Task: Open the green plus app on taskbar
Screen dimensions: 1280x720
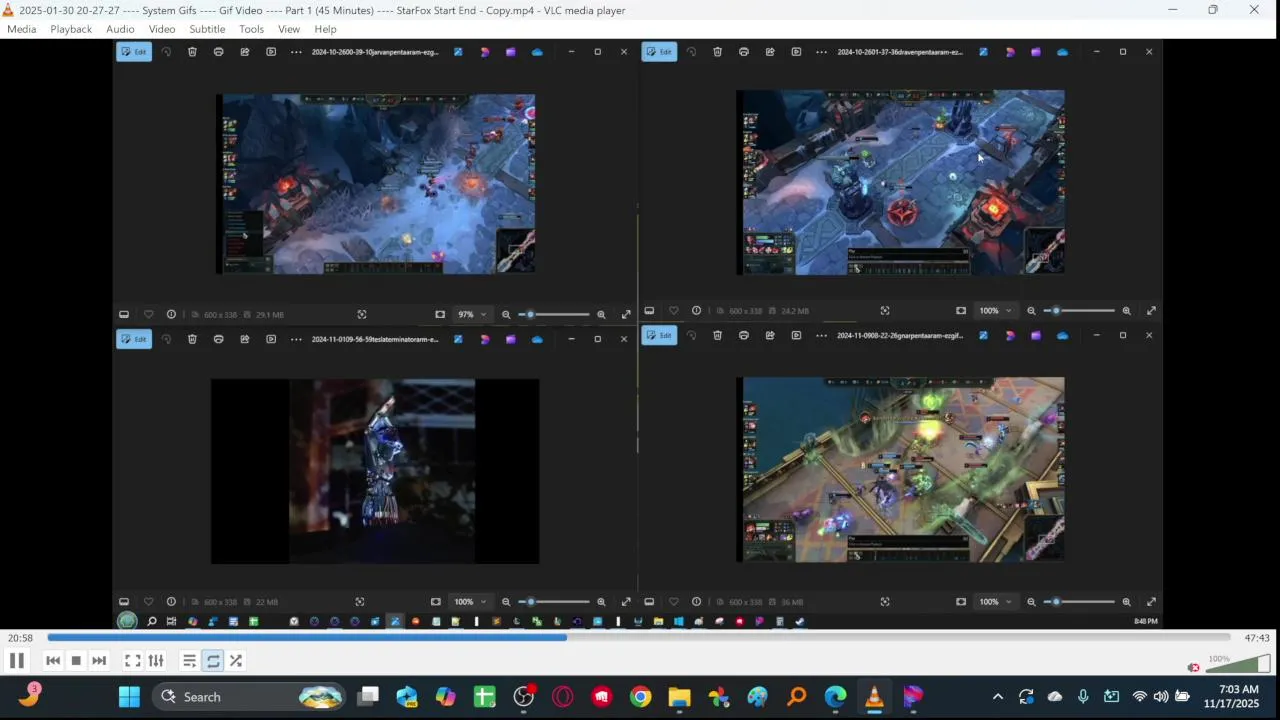Action: coord(484,697)
